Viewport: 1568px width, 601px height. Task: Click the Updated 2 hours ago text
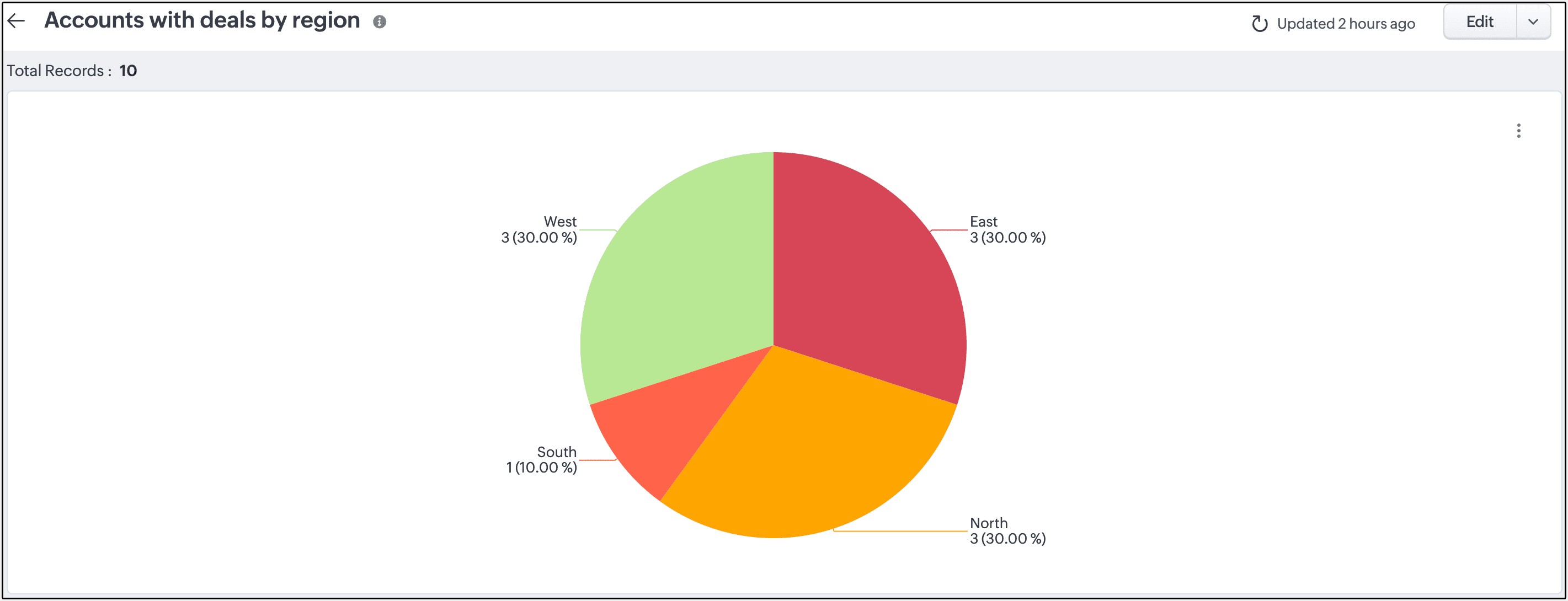click(1345, 24)
